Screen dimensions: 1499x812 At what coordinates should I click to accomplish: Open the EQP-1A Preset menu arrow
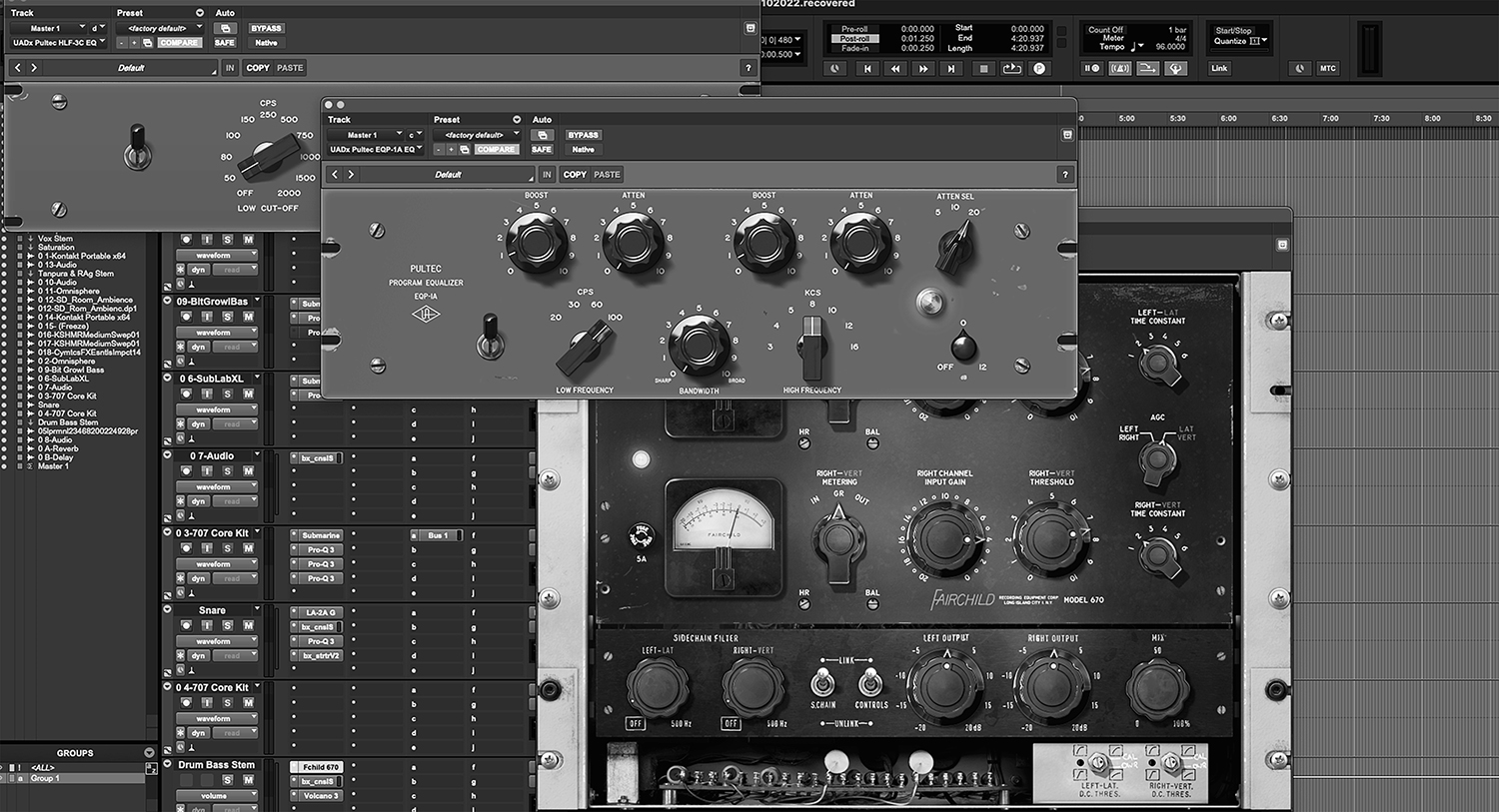(x=517, y=120)
